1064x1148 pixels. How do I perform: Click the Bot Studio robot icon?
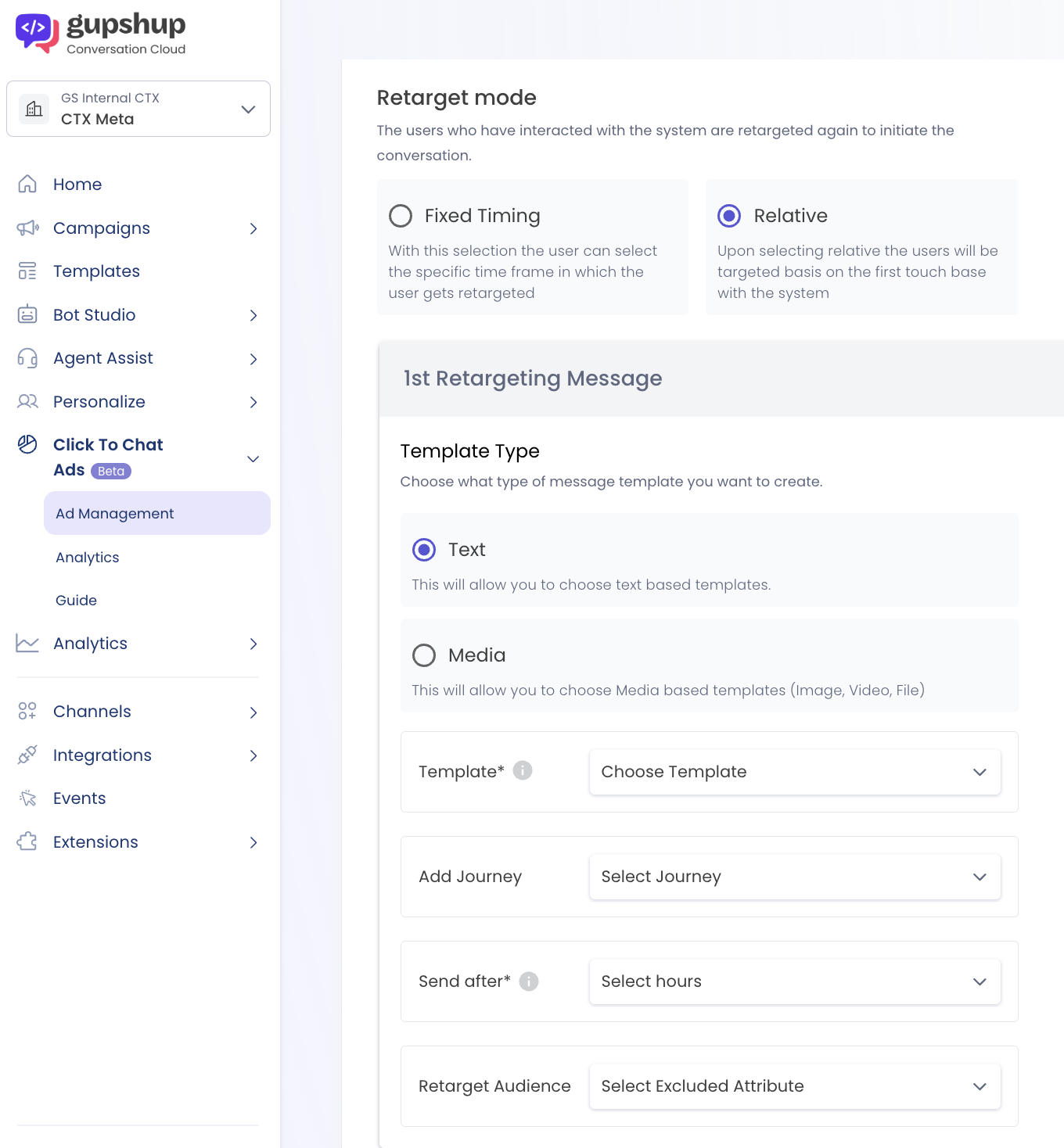coord(27,314)
